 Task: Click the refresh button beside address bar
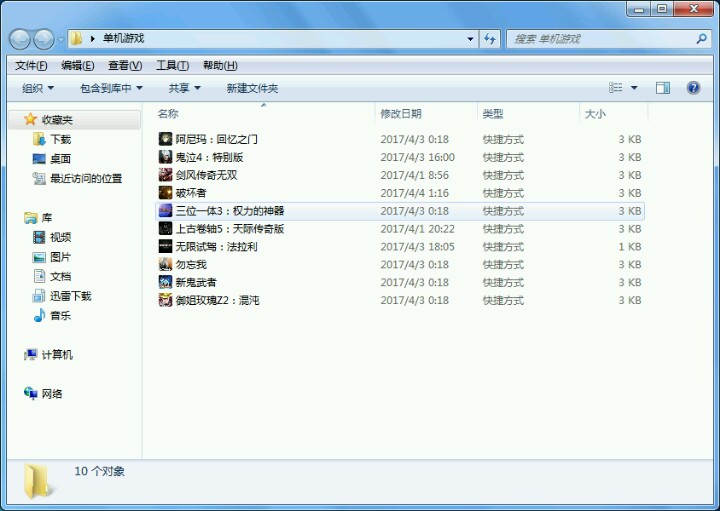[x=490, y=39]
